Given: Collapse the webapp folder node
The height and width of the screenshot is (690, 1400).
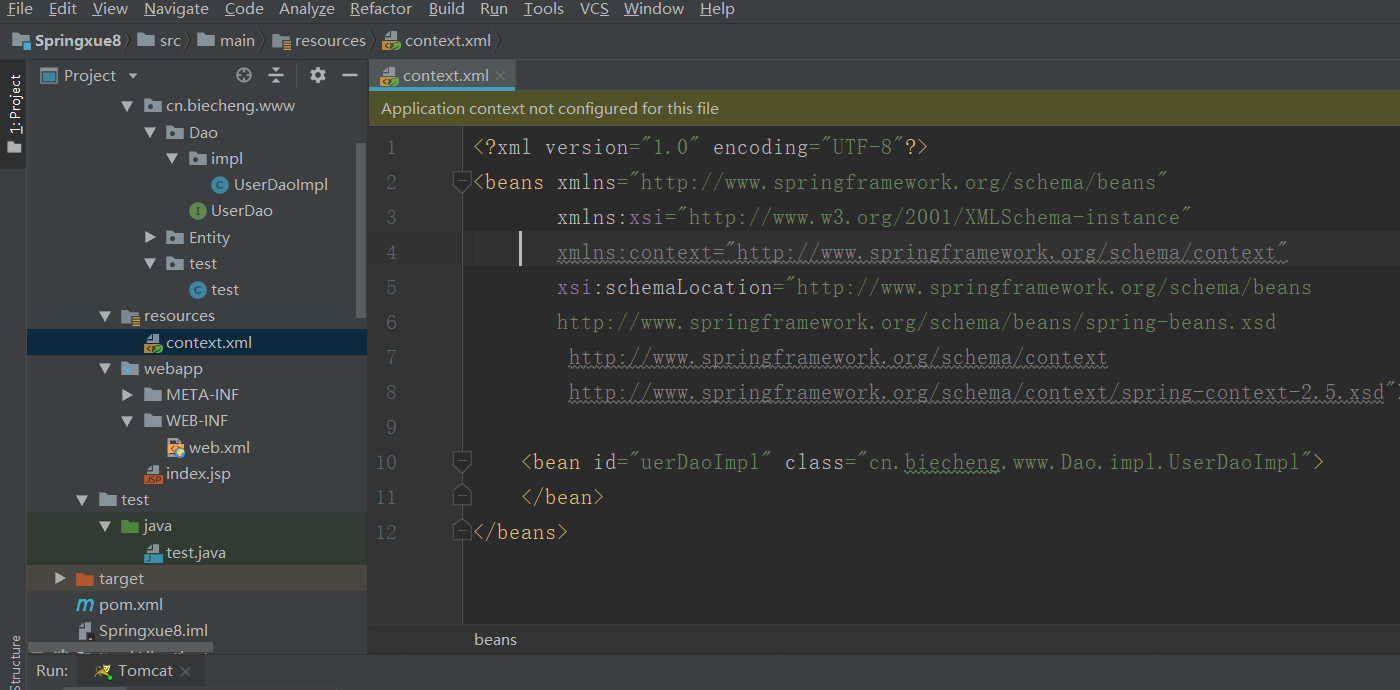Looking at the screenshot, I should point(105,369).
